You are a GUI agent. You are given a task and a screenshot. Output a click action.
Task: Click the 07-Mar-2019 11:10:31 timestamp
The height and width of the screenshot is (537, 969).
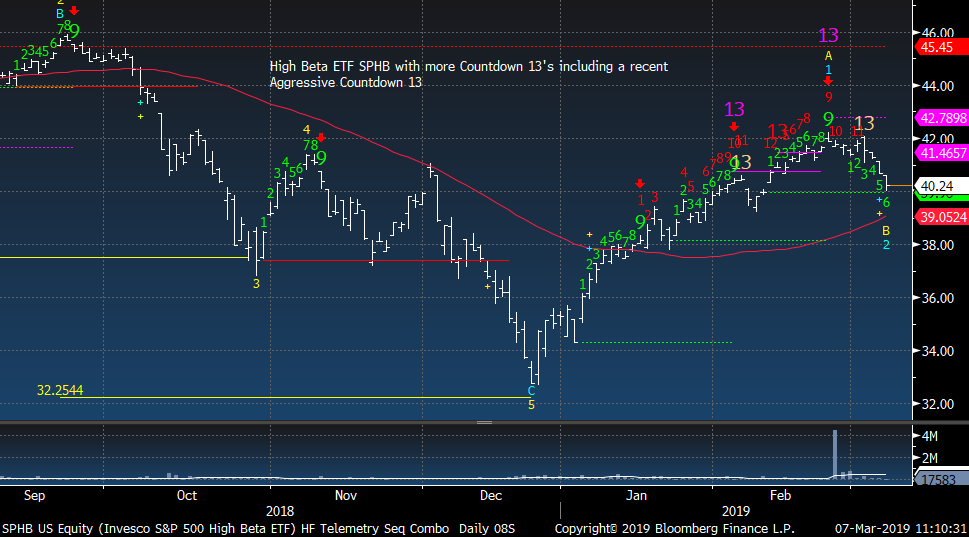tap(900, 528)
